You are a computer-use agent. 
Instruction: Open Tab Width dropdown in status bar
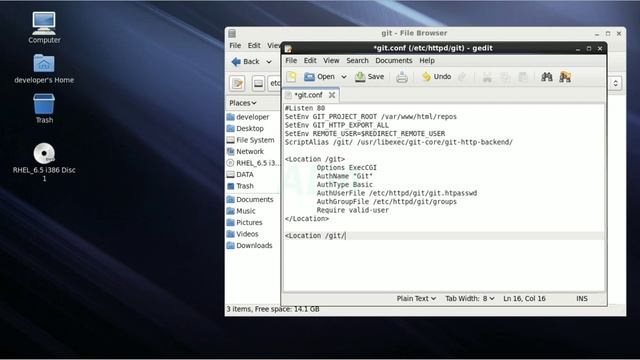pyautogui.click(x=470, y=299)
